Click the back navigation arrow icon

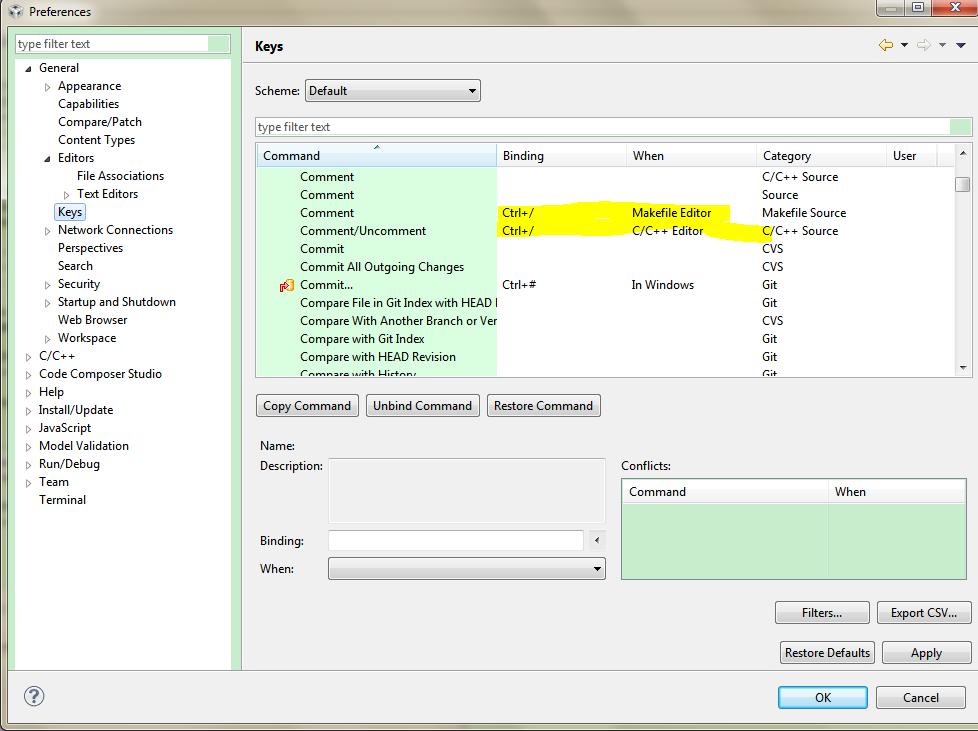point(886,45)
